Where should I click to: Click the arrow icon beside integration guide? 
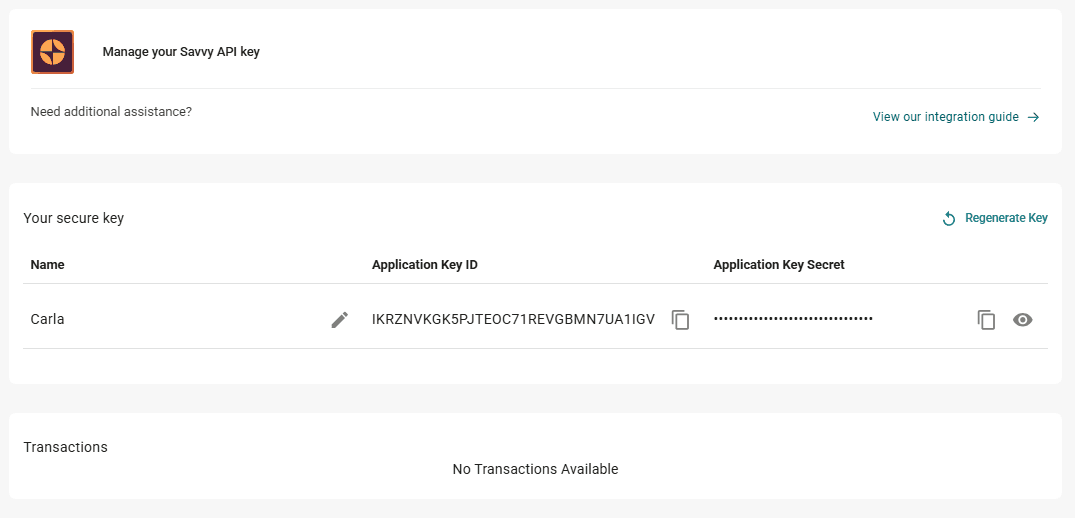click(x=1034, y=117)
